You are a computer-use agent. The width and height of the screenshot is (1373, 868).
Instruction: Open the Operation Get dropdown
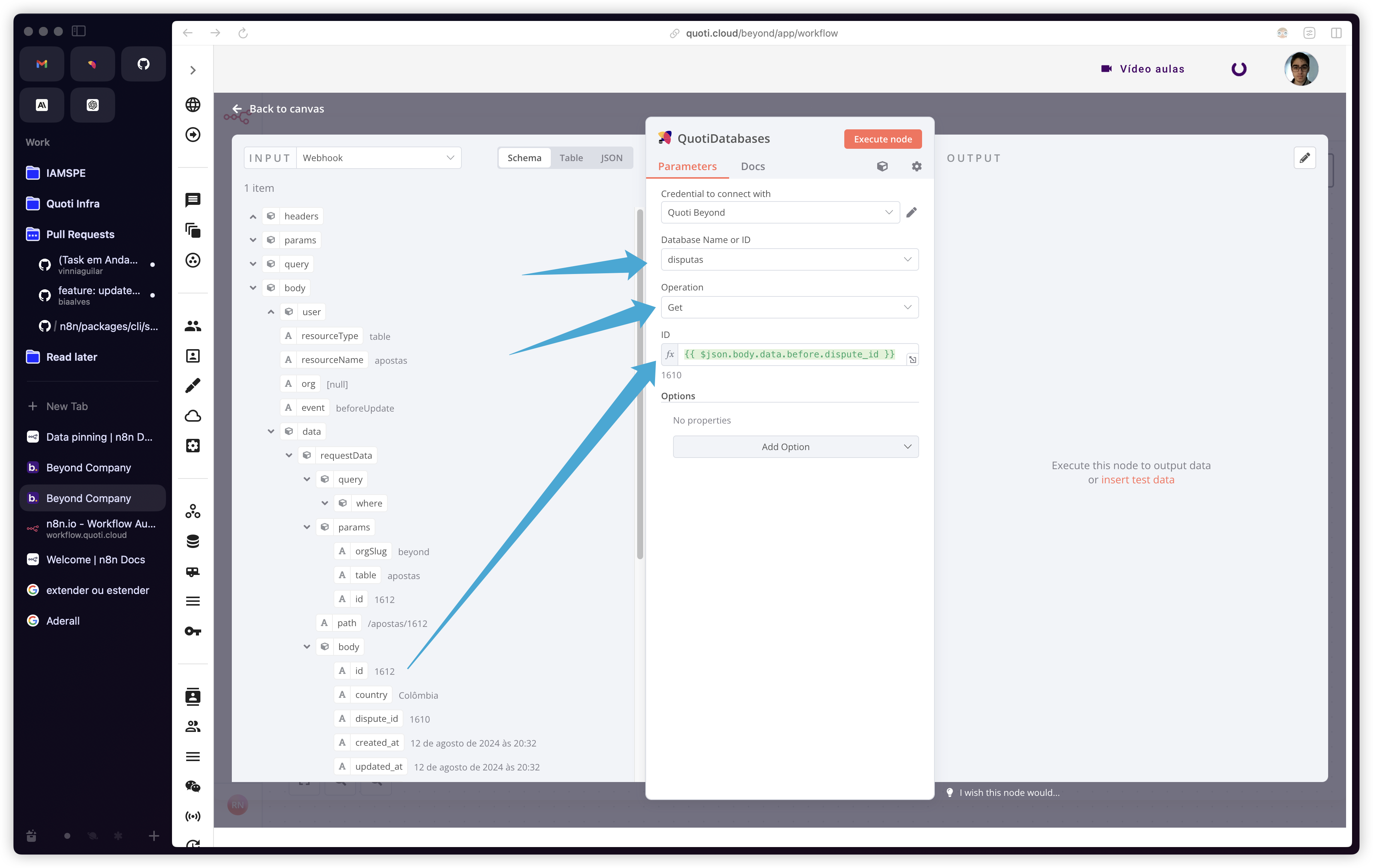pyautogui.click(x=789, y=308)
